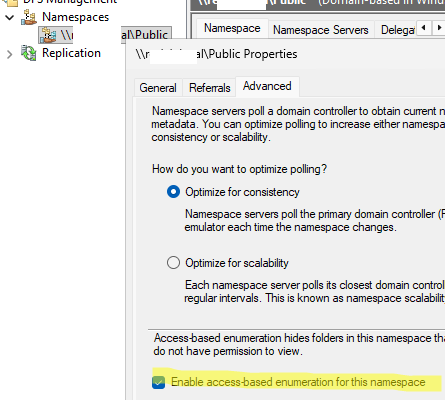
Task: Toggle Enable access-based enumeration checkbox
Action: [x=158, y=382]
